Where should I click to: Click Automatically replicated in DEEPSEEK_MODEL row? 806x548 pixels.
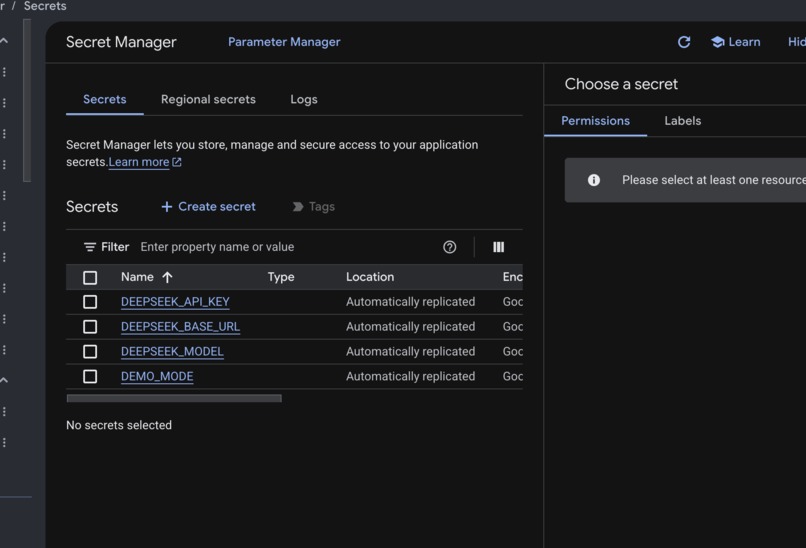pos(410,352)
